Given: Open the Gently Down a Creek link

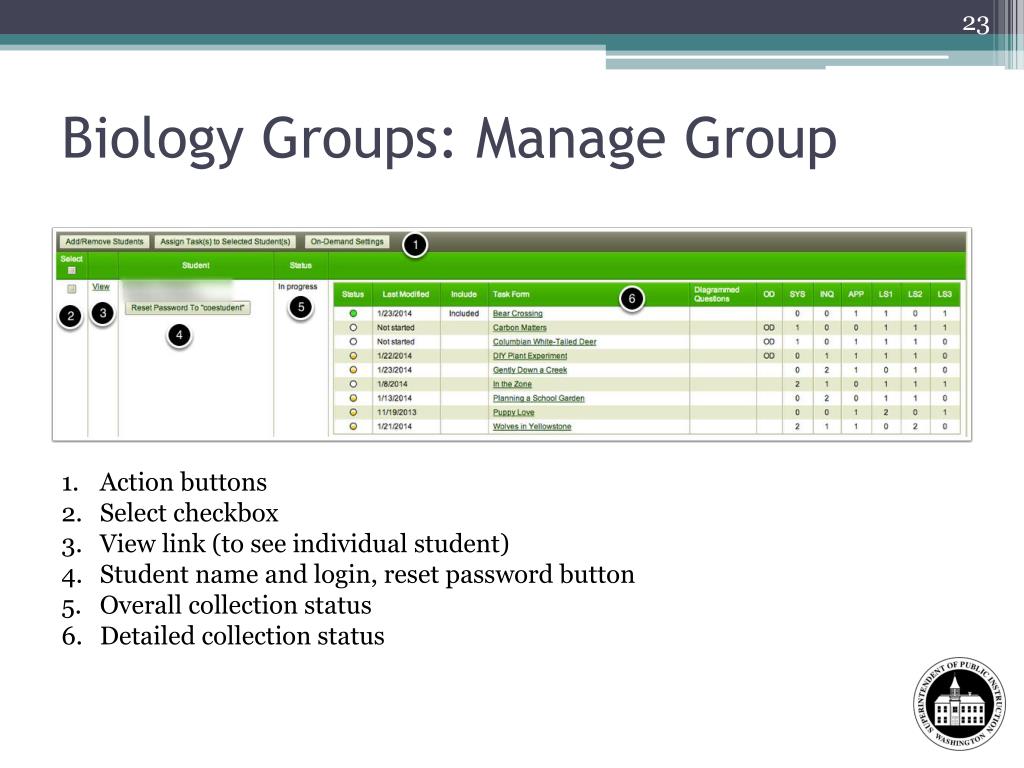Looking at the screenshot, I should [x=530, y=370].
